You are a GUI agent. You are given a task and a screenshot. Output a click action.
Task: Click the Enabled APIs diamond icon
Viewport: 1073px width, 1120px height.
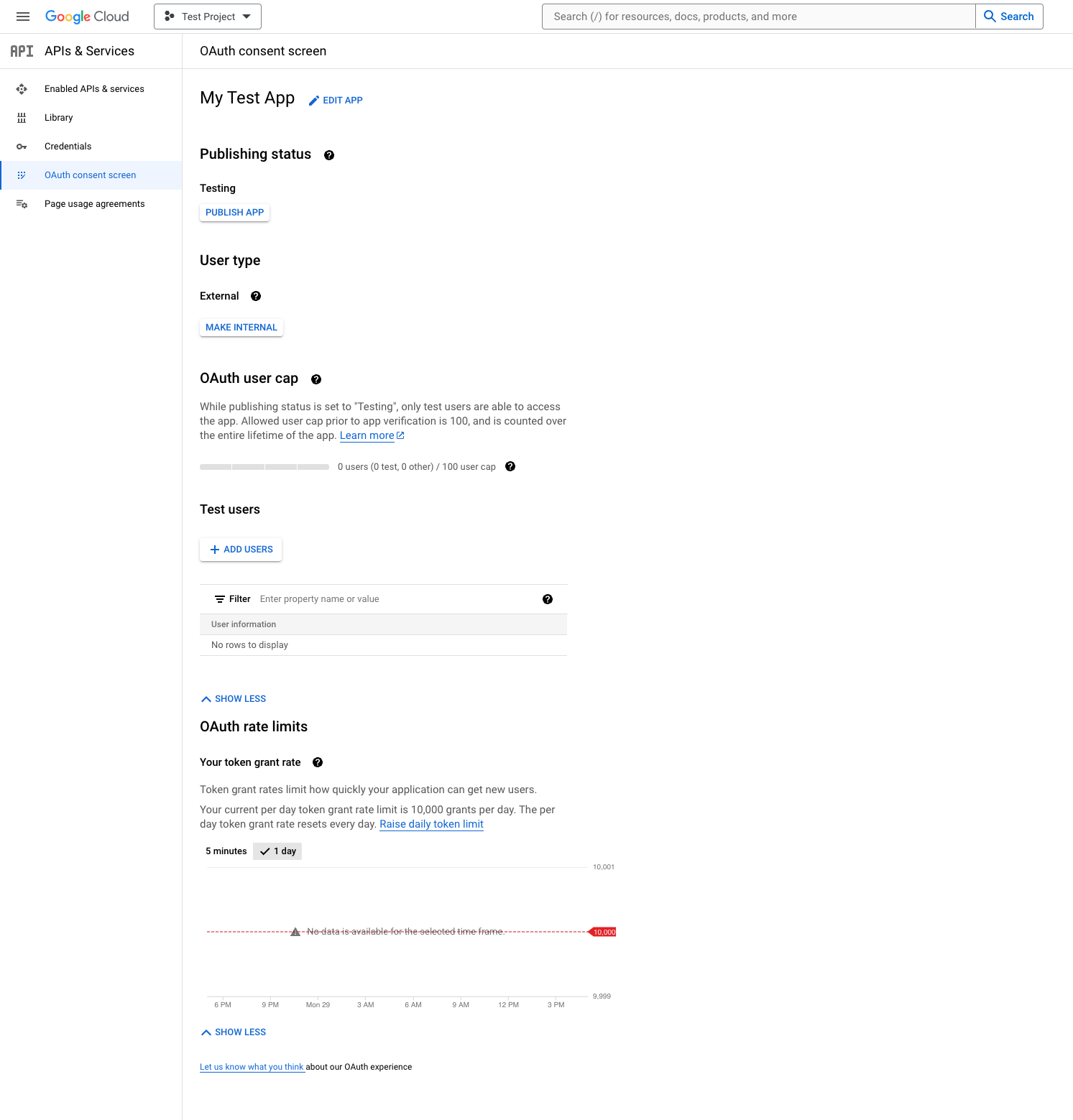22,89
